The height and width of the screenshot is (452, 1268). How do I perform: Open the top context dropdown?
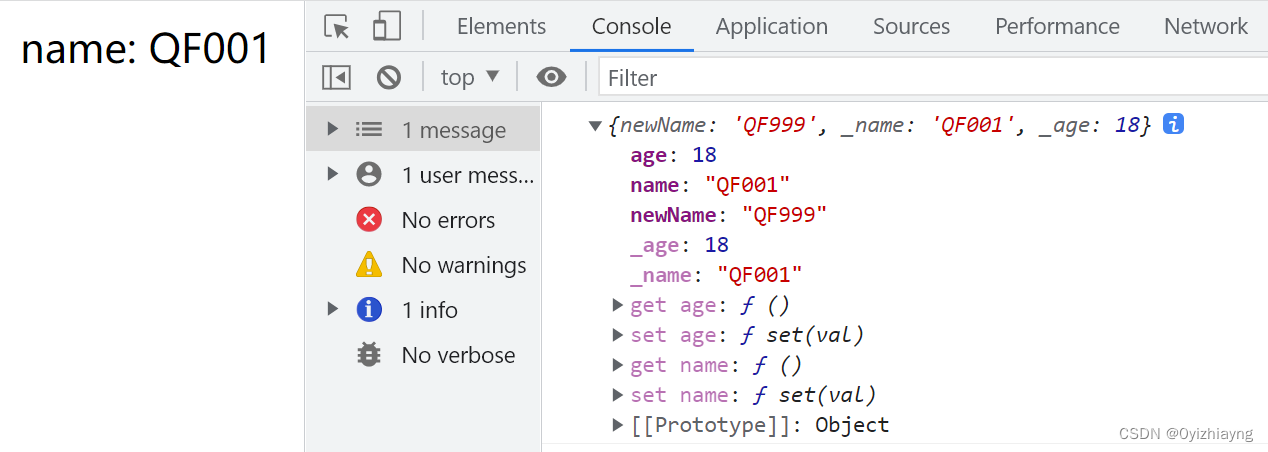coord(469,77)
